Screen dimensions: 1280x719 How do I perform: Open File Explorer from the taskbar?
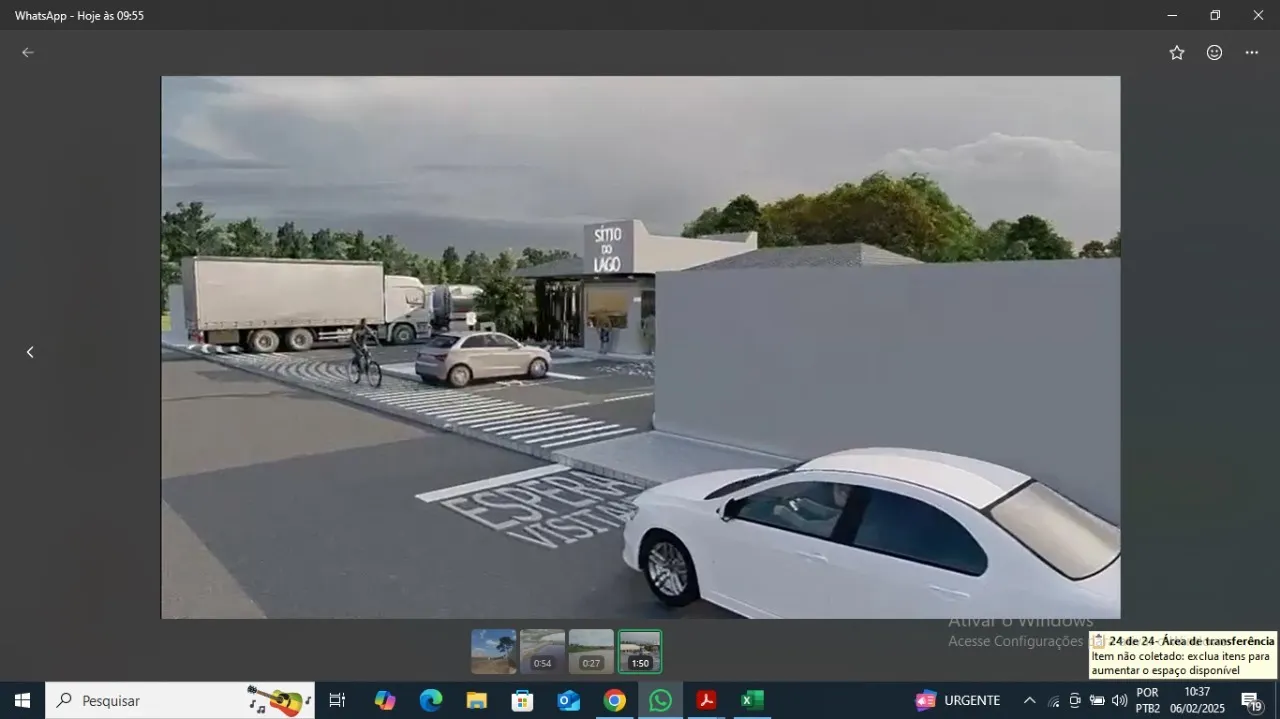tap(477, 700)
